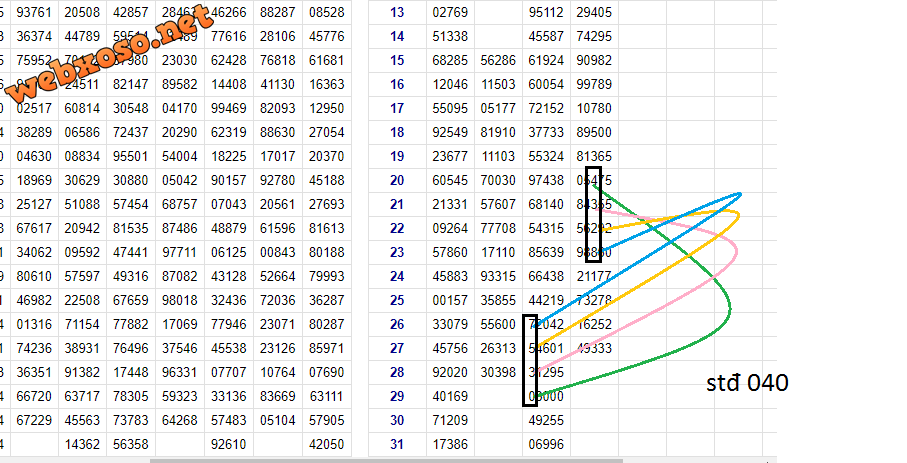Select row header number 31
The height and width of the screenshot is (463, 907).
[396, 442]
